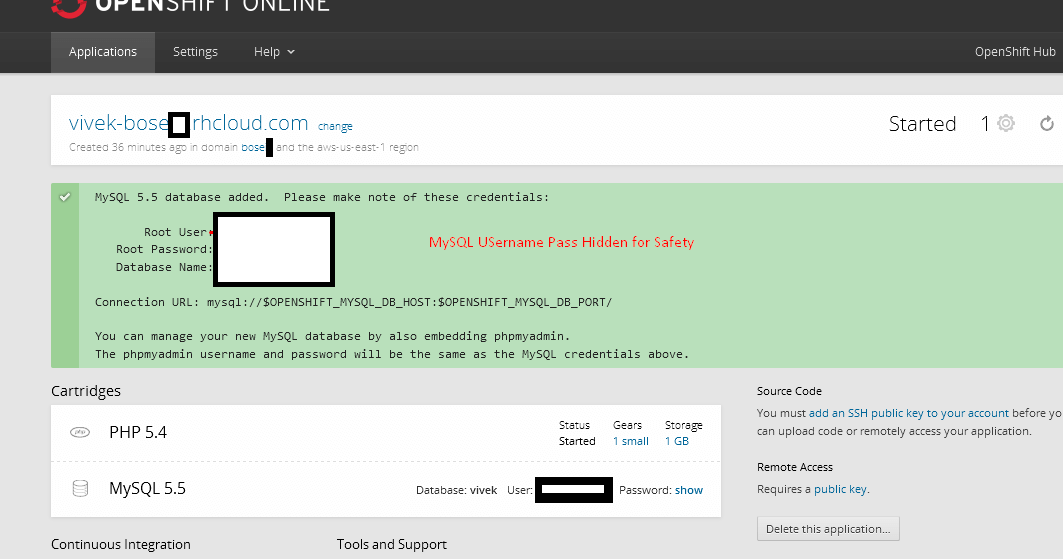Open the vivek-bose rhcloud.com application URL
1063x559 pixels.
(x=188, y=123)
